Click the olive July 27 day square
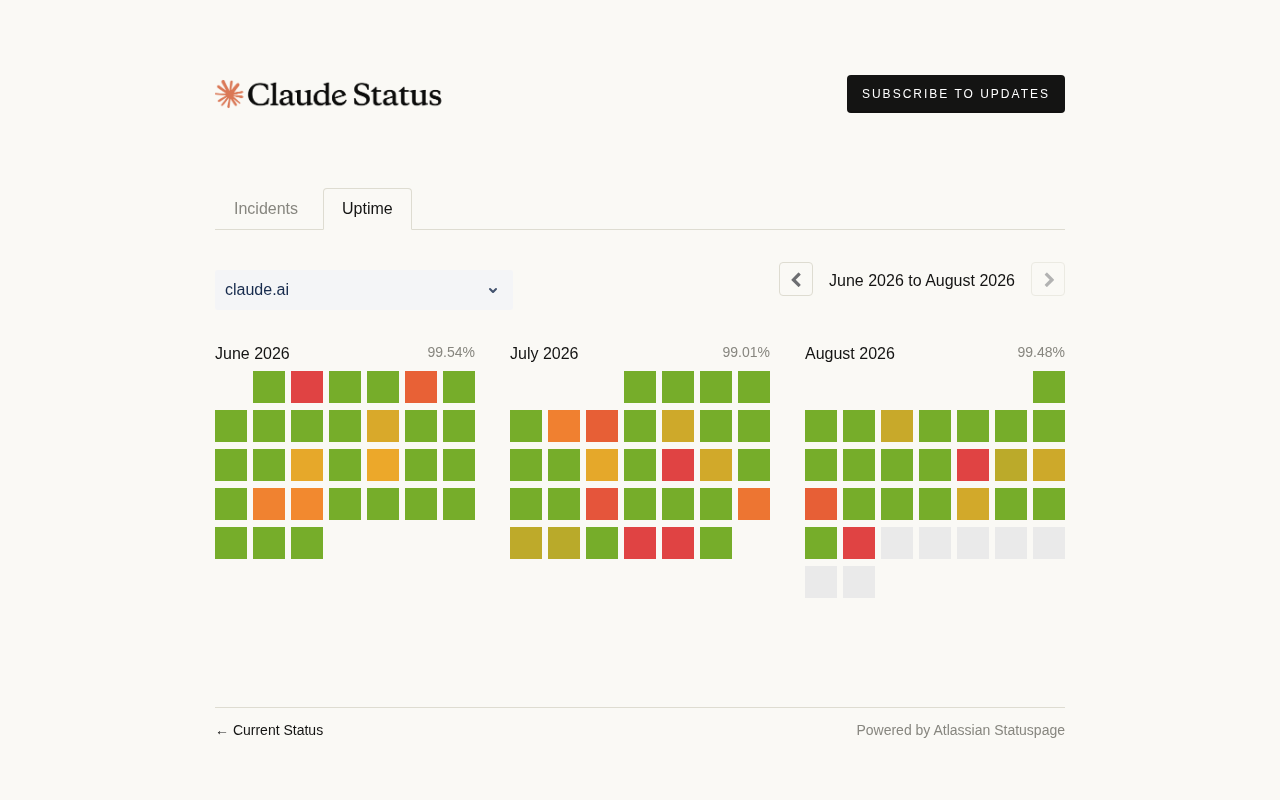 [x=564, y=543]
